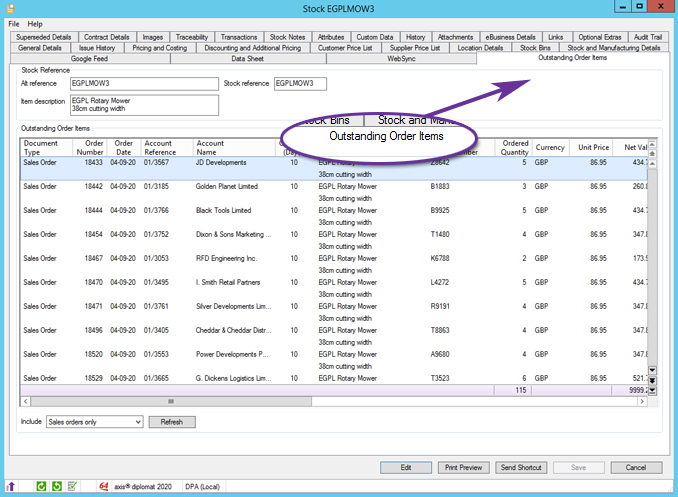Select the Golden Planet Limited order row
This screenshot has height=497, width=678.
point(334,192)
